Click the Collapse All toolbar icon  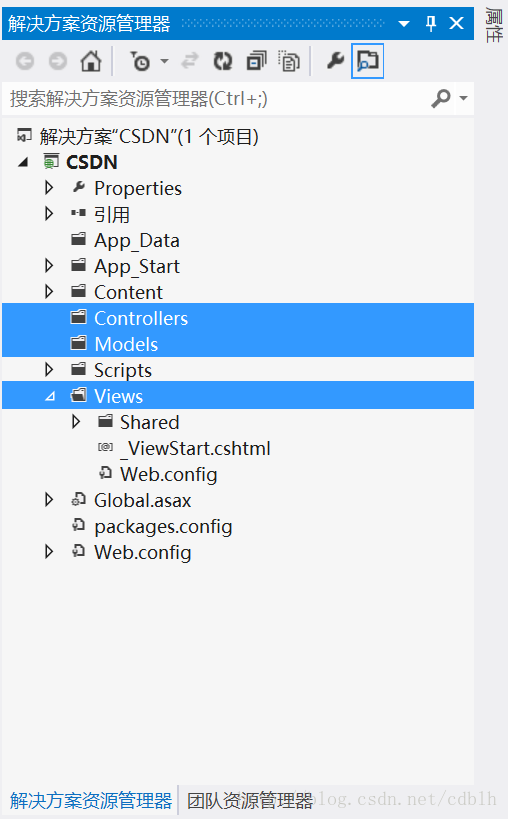tap(256, 61)
